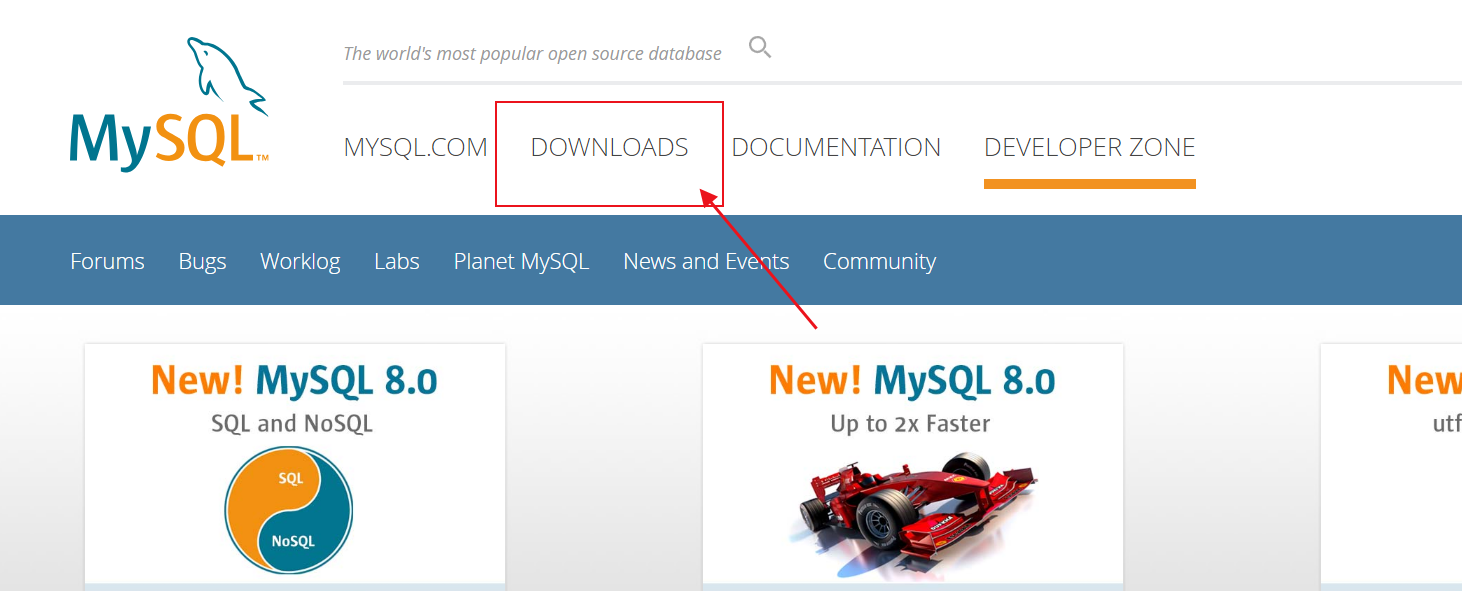Image resolution: width=1462 pixels, height=591 pixels.
Task: Click the MySQL dolphin logo
Action: [169, 104]
